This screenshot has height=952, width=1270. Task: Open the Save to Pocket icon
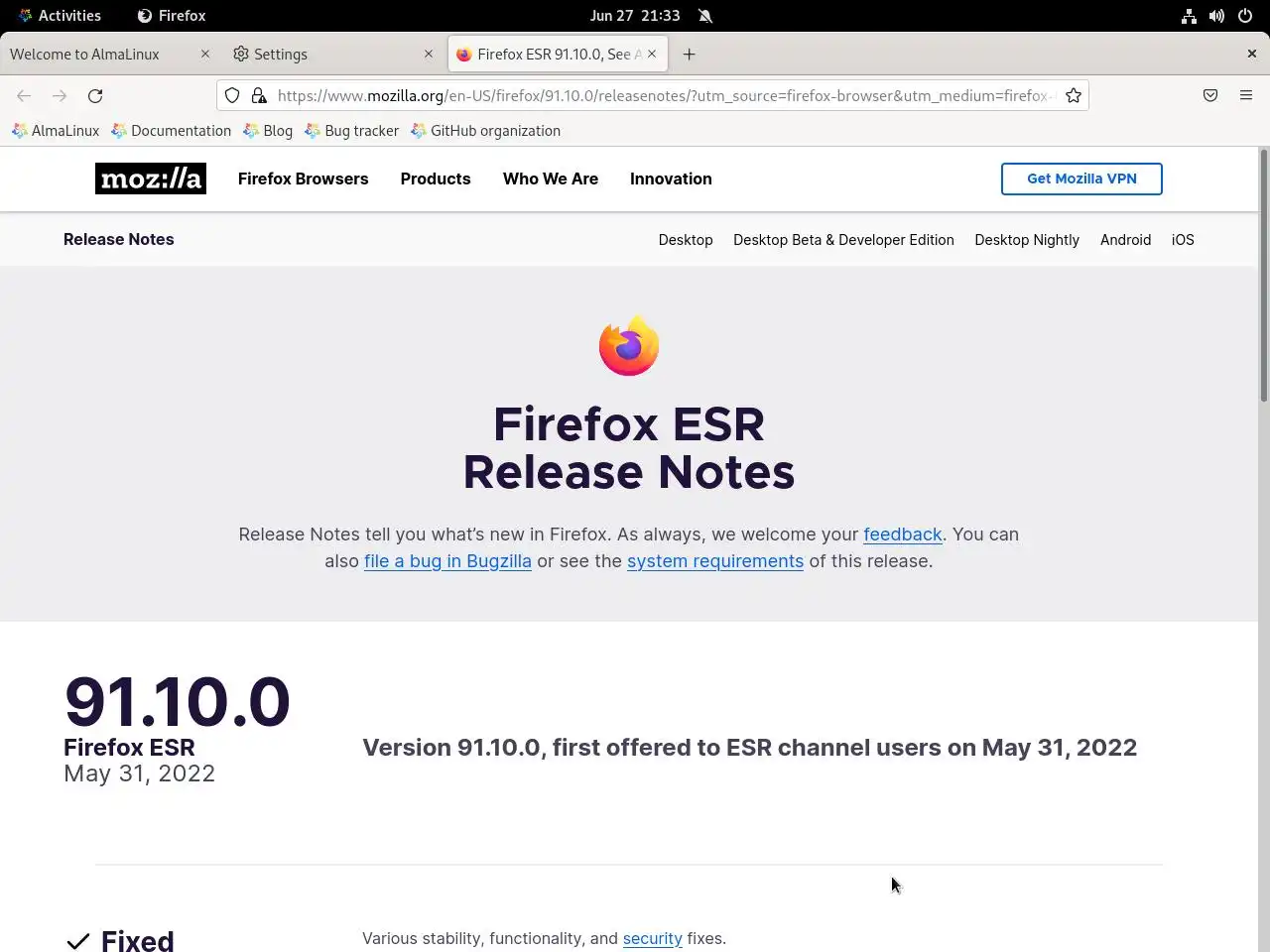pyautogui.click(x=1210, y=95)
